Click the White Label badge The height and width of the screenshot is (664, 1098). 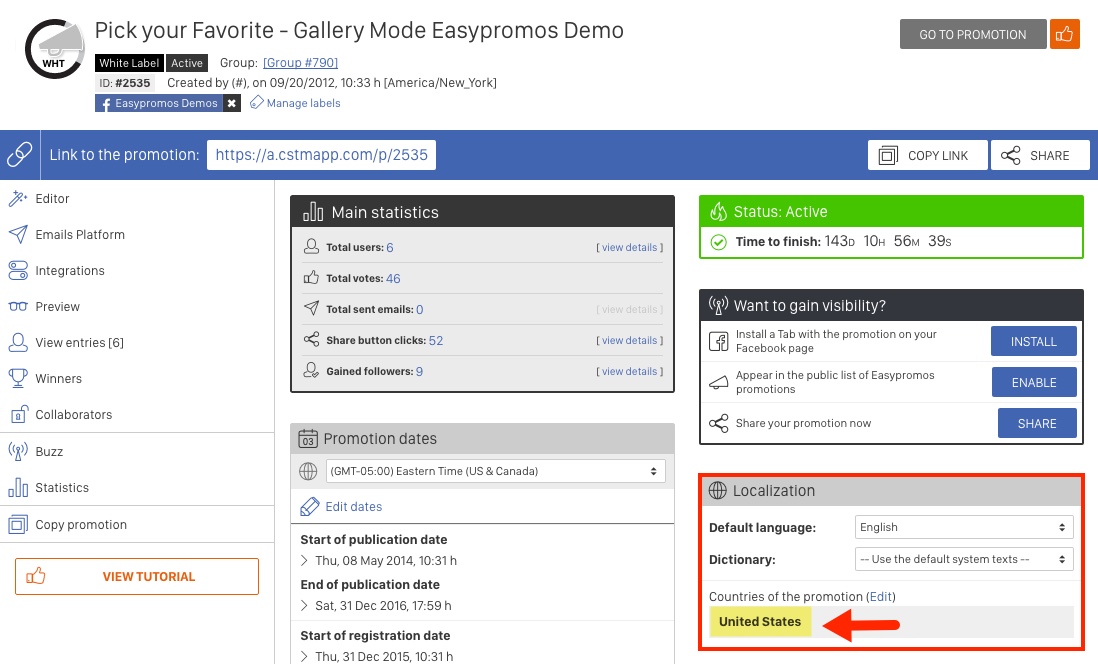[129, 63]
